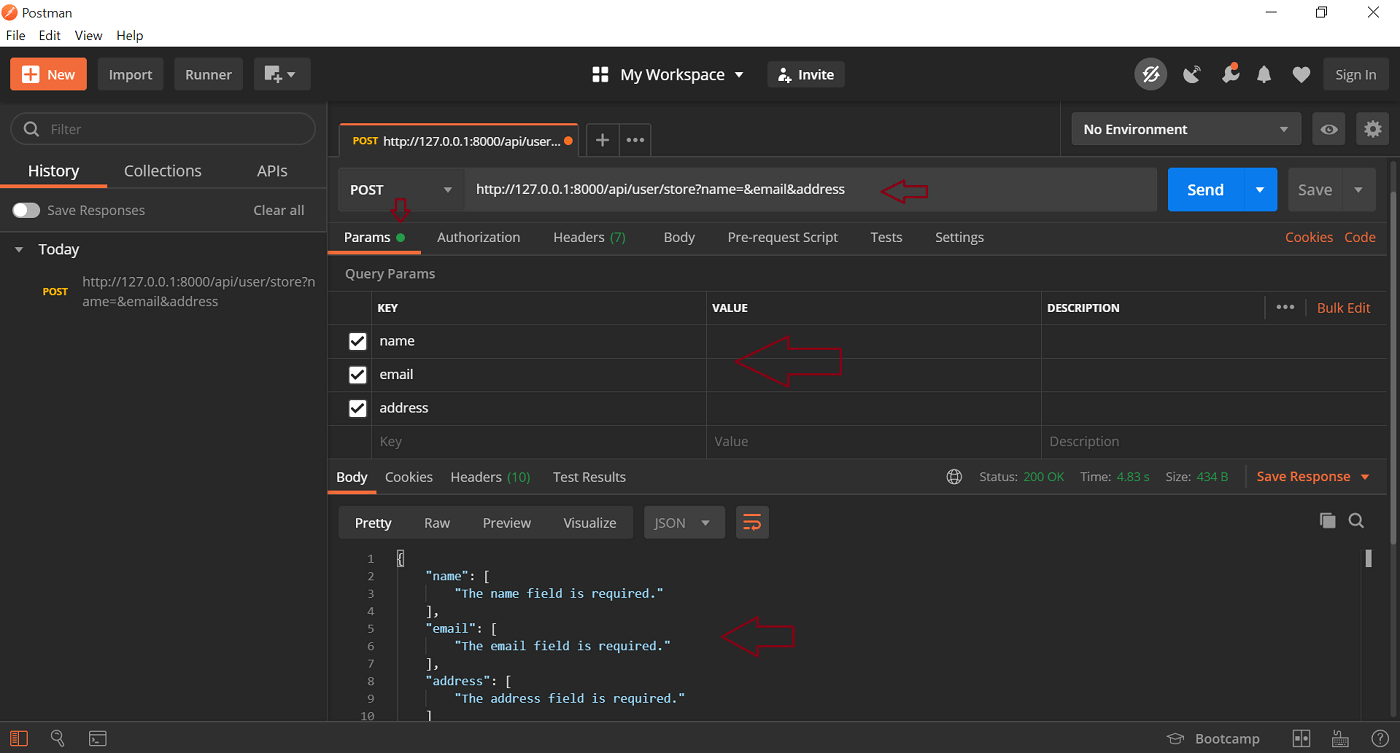
Task: Add a new request tab with plus icon
Action: pos(602,140)
